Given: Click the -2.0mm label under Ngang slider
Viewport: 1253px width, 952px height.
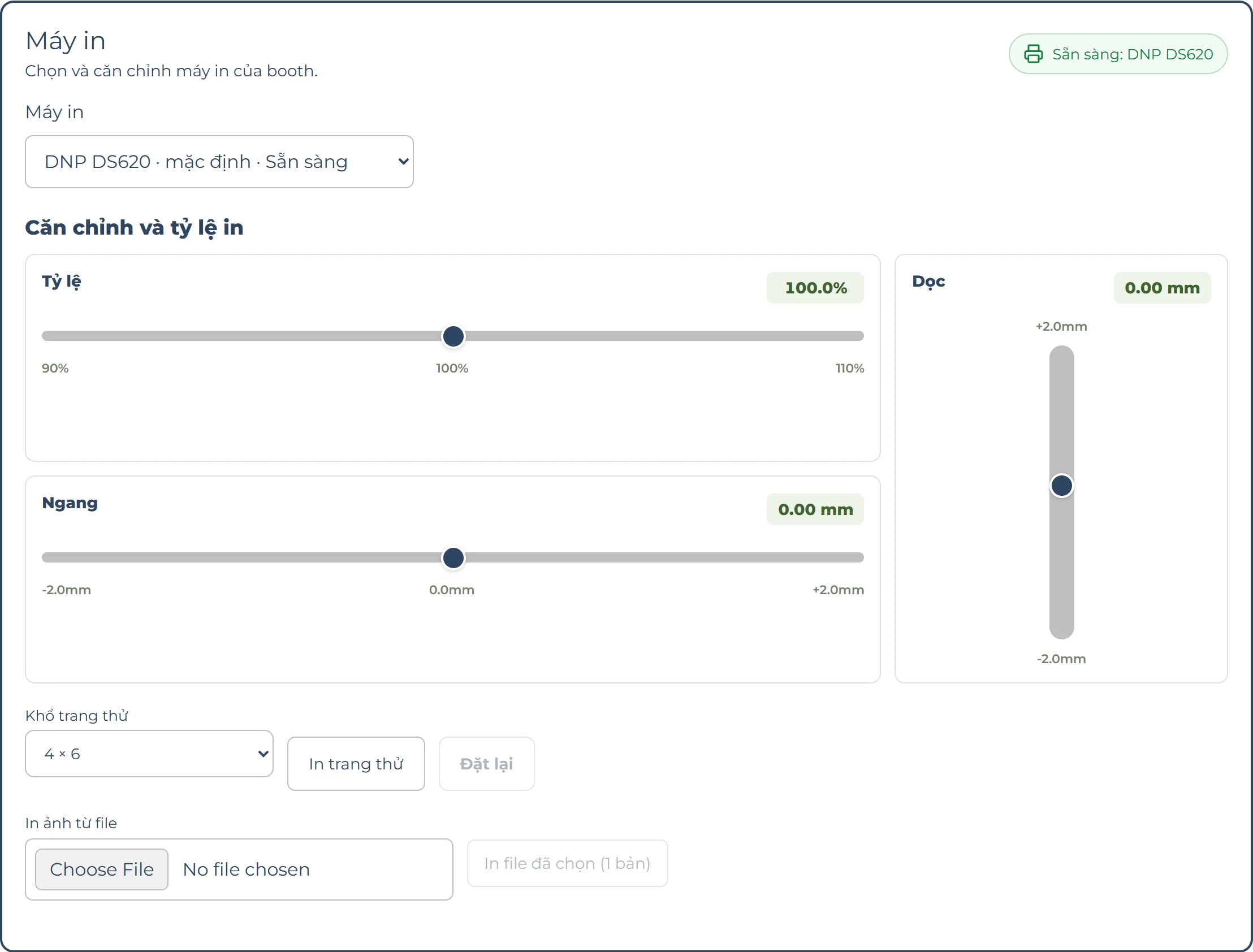Looking at the screenshot, I should coord(66,590).
